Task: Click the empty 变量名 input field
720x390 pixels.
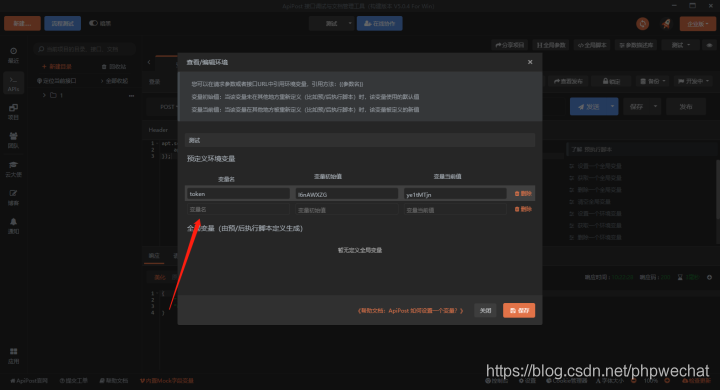Action: [238, 209]
